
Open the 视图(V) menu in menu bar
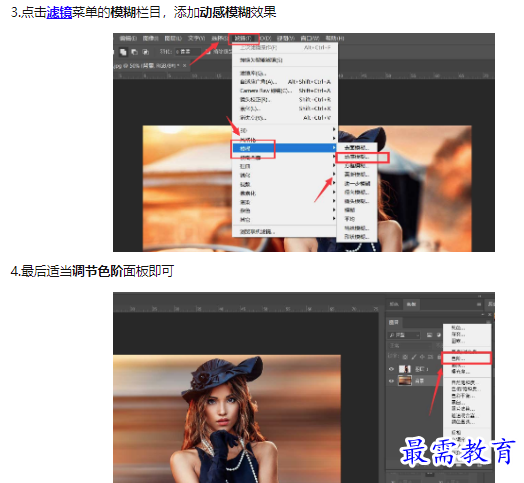285,38
